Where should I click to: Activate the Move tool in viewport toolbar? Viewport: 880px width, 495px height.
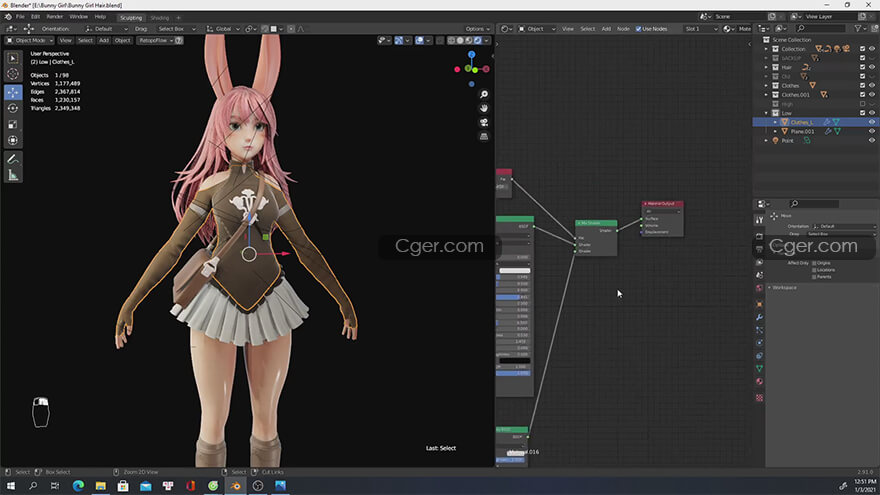click(x=13, y=93)
